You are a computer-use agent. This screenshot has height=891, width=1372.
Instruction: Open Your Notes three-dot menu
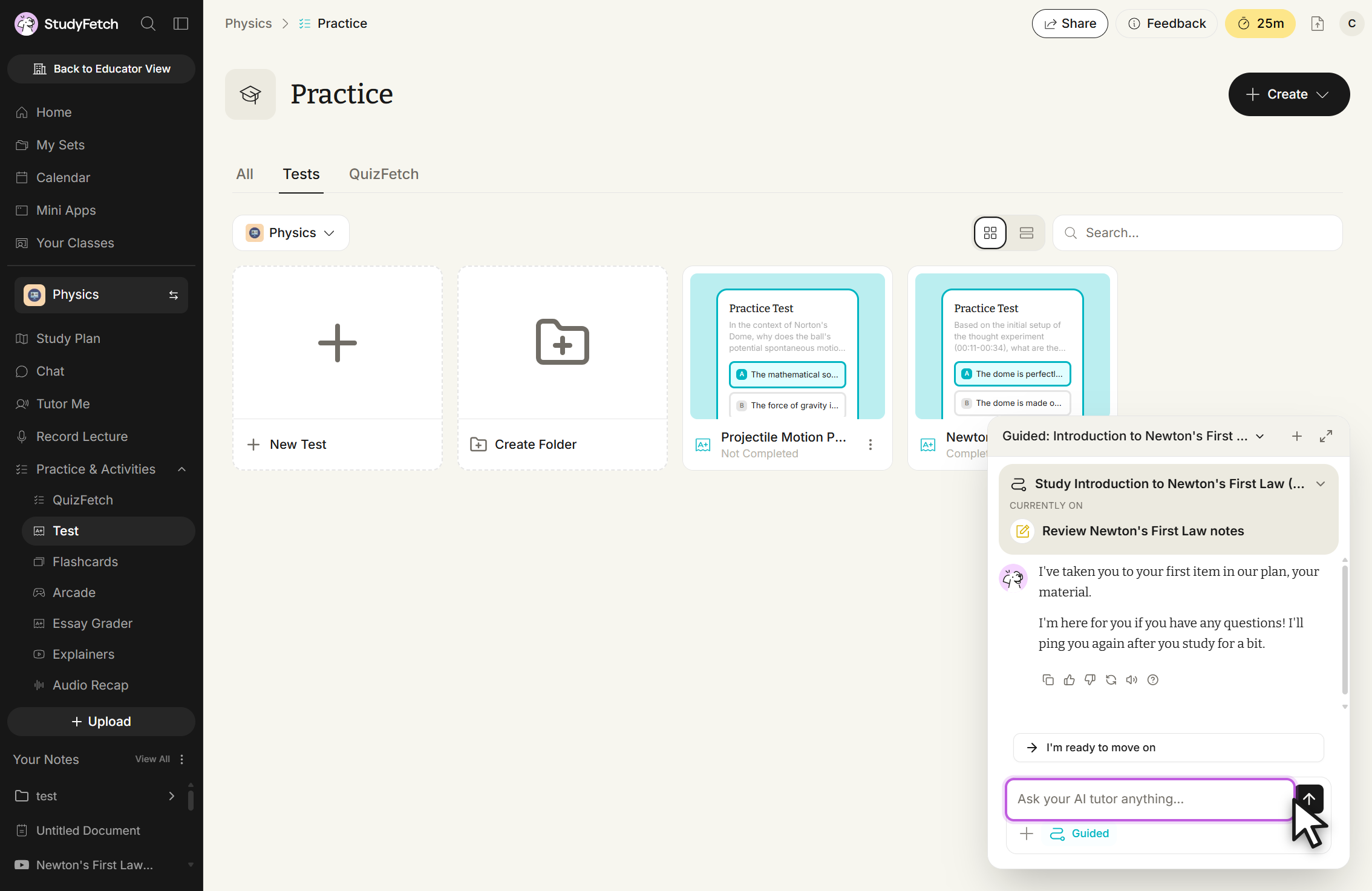coord(181,759)
